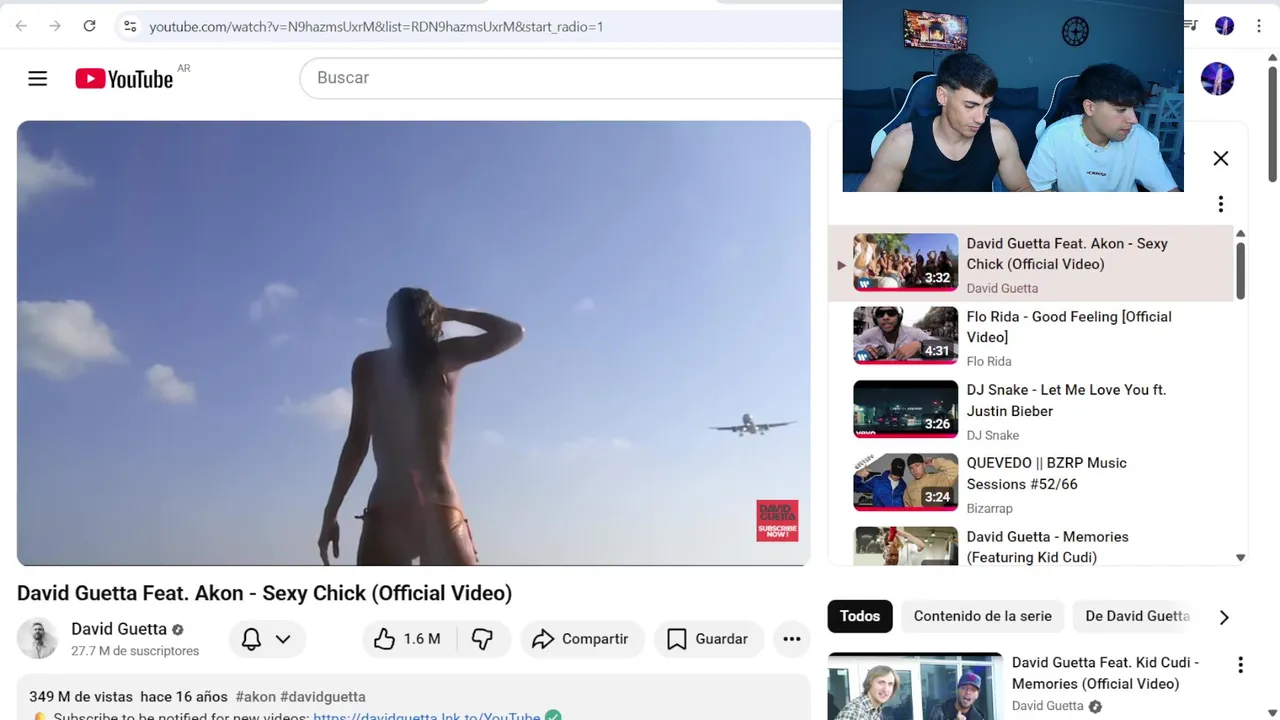Play Flo Rida Good Feeling from playlist
The width and height of the screenshot is (1280, 720).
(x=1030, y=337)
